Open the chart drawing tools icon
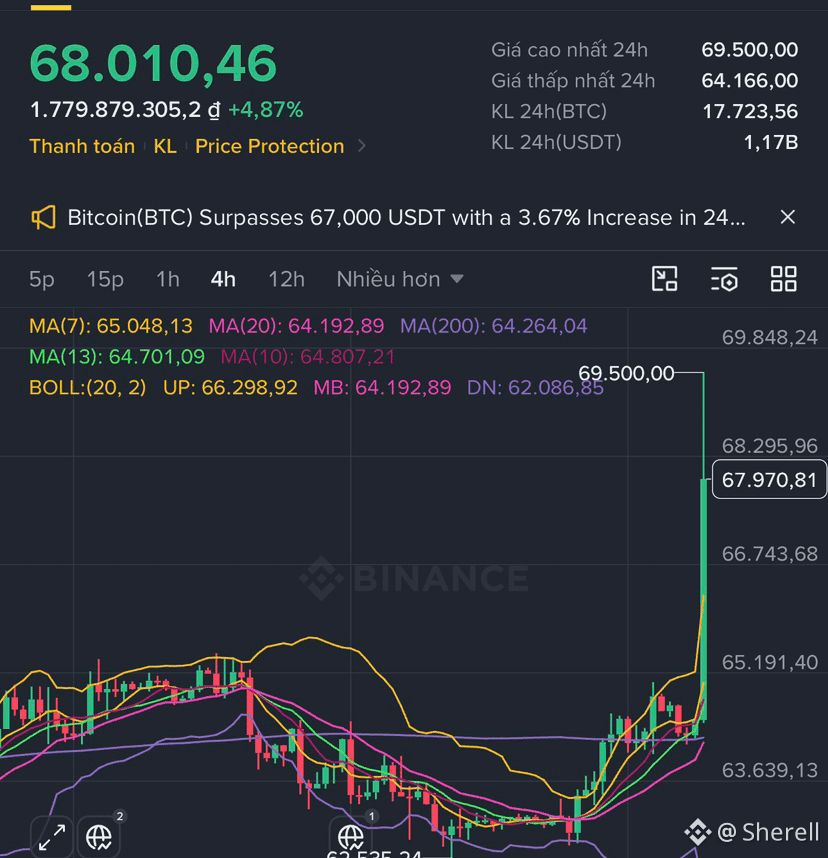 [x=664, y=279]
